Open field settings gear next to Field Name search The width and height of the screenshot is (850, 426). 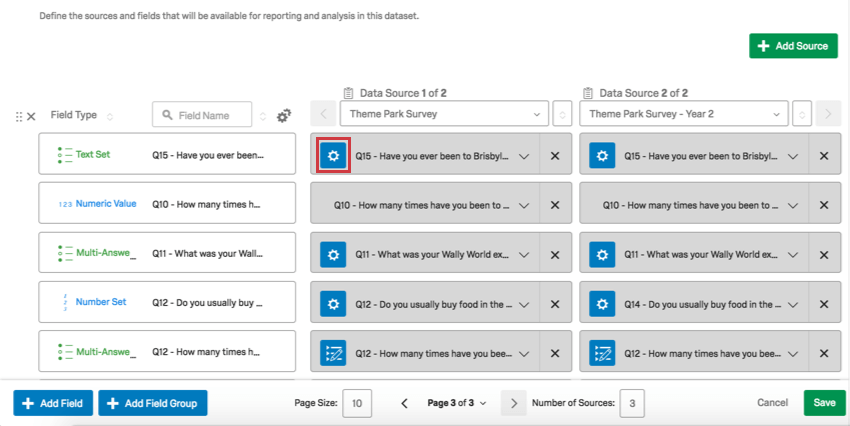[x=284, y=116]
